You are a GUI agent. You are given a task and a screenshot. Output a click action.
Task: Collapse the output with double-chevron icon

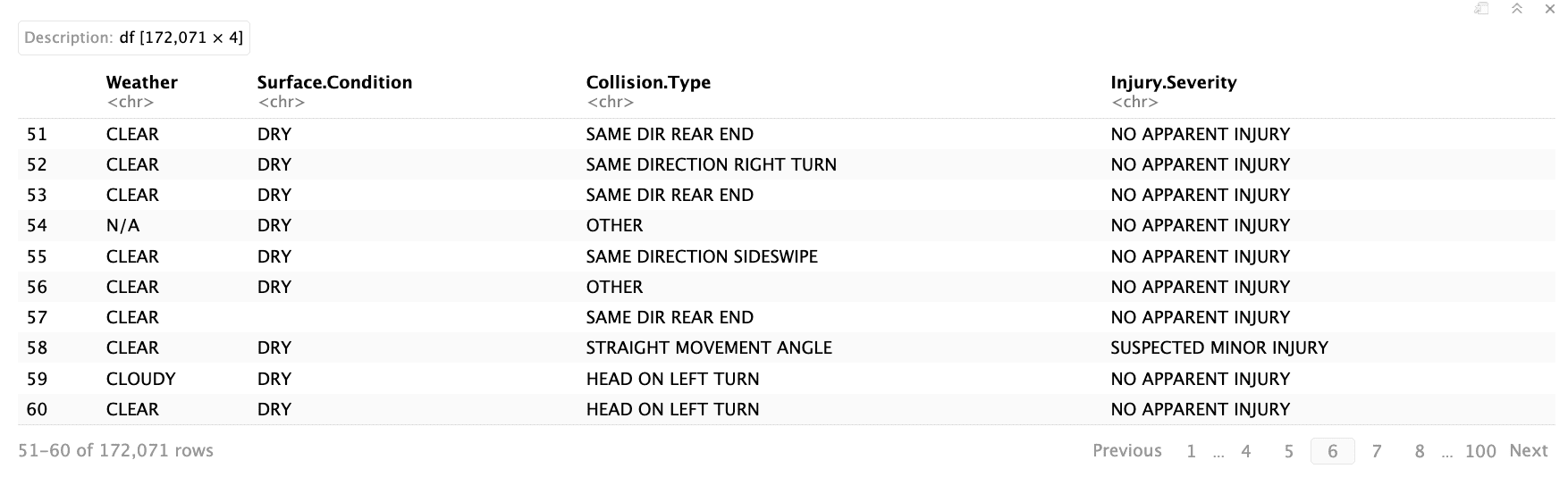(x=1517, y=9)
